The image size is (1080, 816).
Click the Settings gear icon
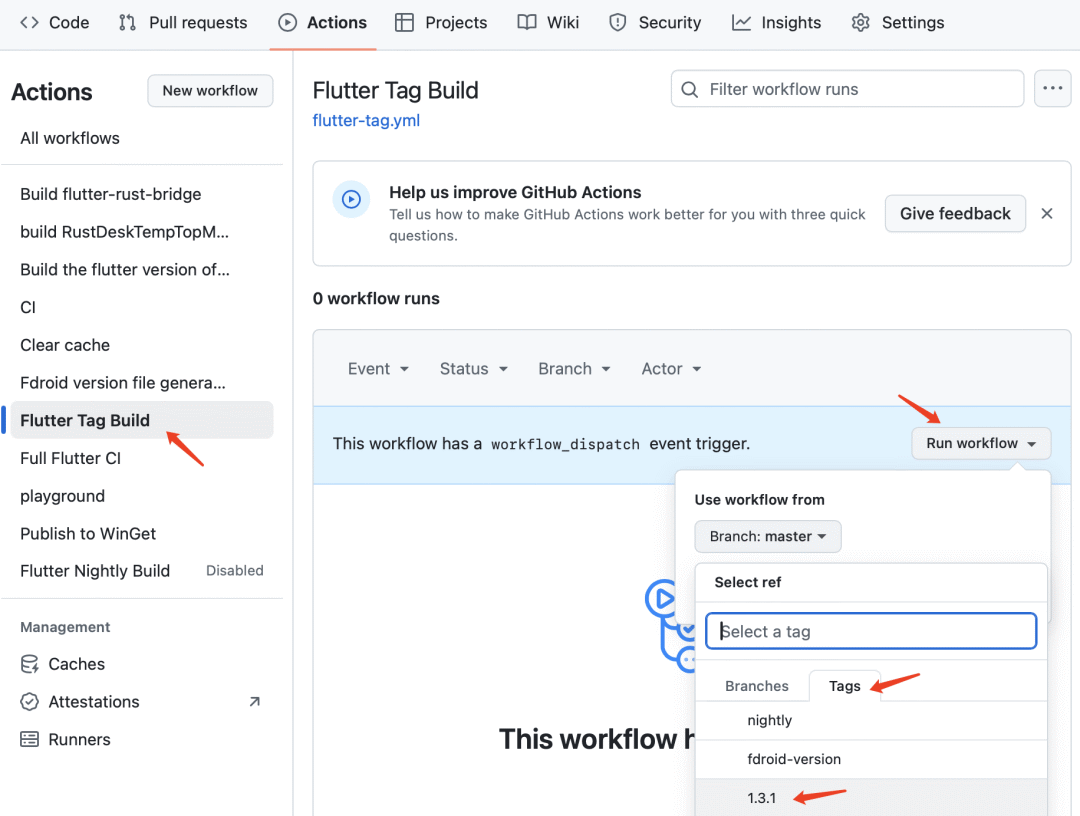pos(860,23)
